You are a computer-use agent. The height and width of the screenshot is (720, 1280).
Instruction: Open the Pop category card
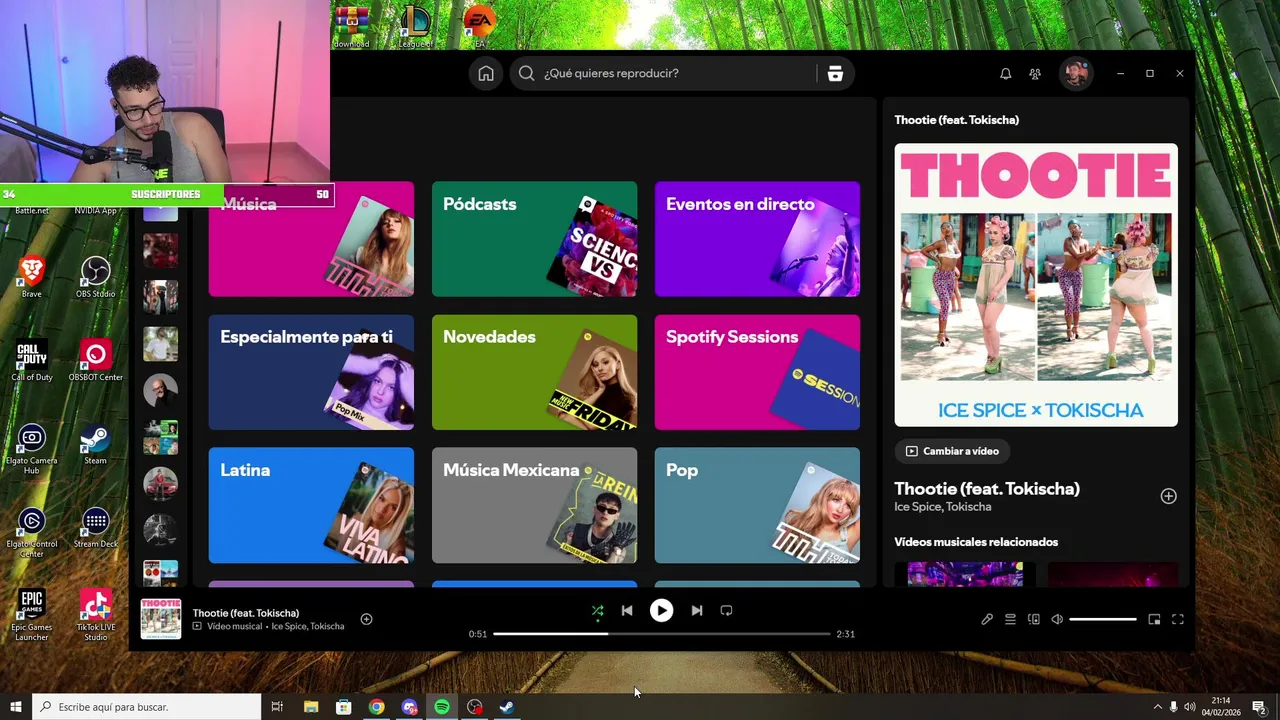click(x=757, y=505)
